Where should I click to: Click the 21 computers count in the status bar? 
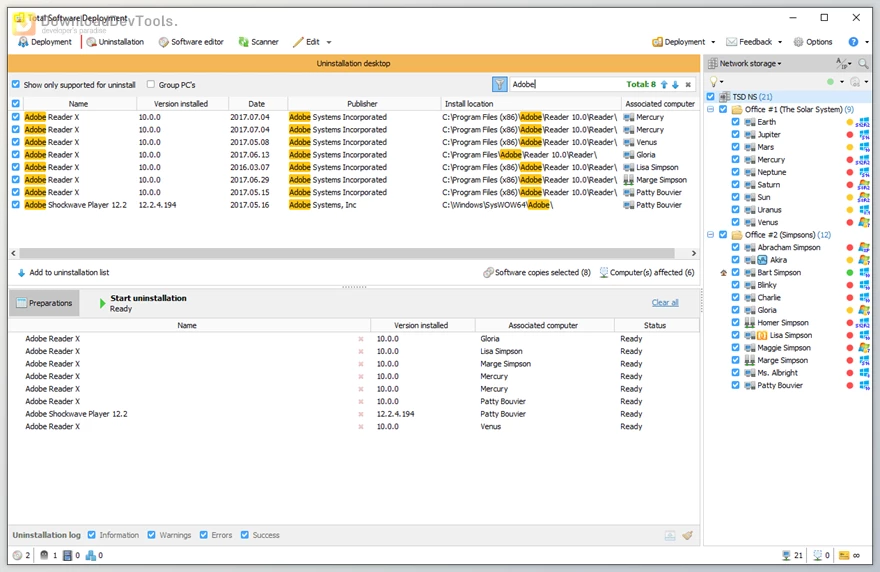pyautogui.click(x=792, y=555)
